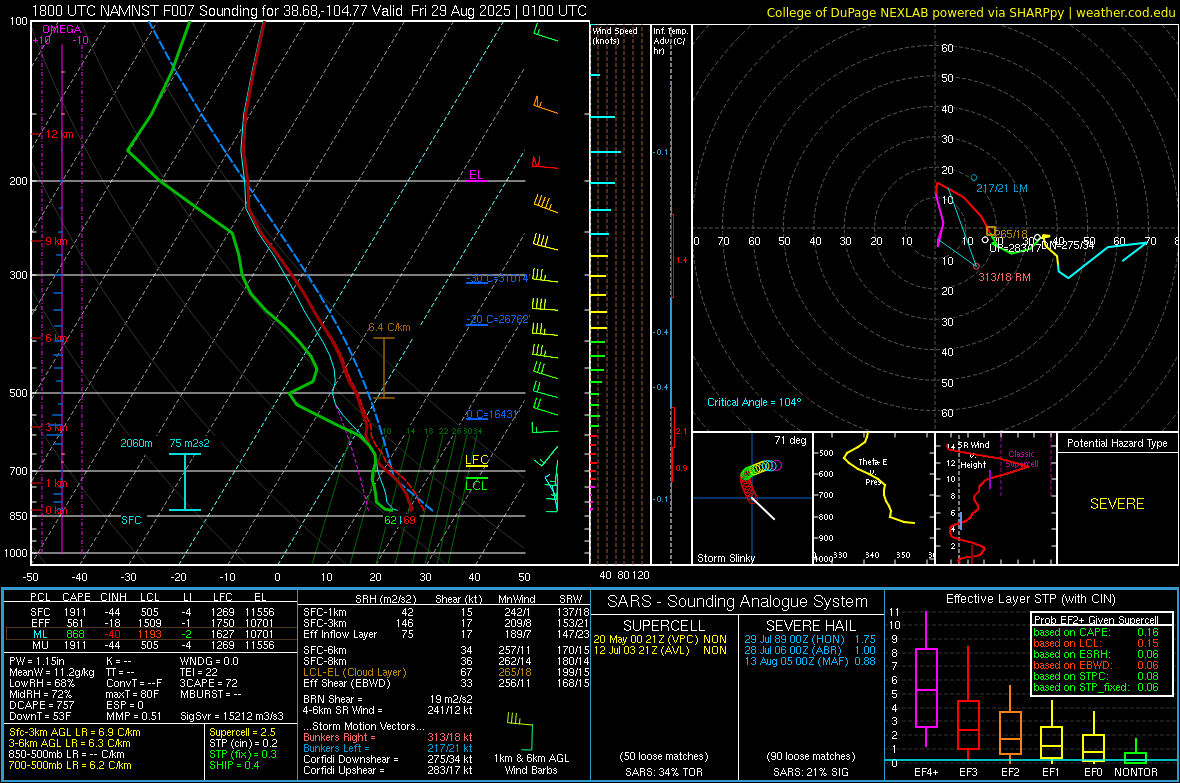Click the Critical Angle = 104° text
Image resolution: width=1180 pixels, height=783 pixels.
tap(754, 402)
